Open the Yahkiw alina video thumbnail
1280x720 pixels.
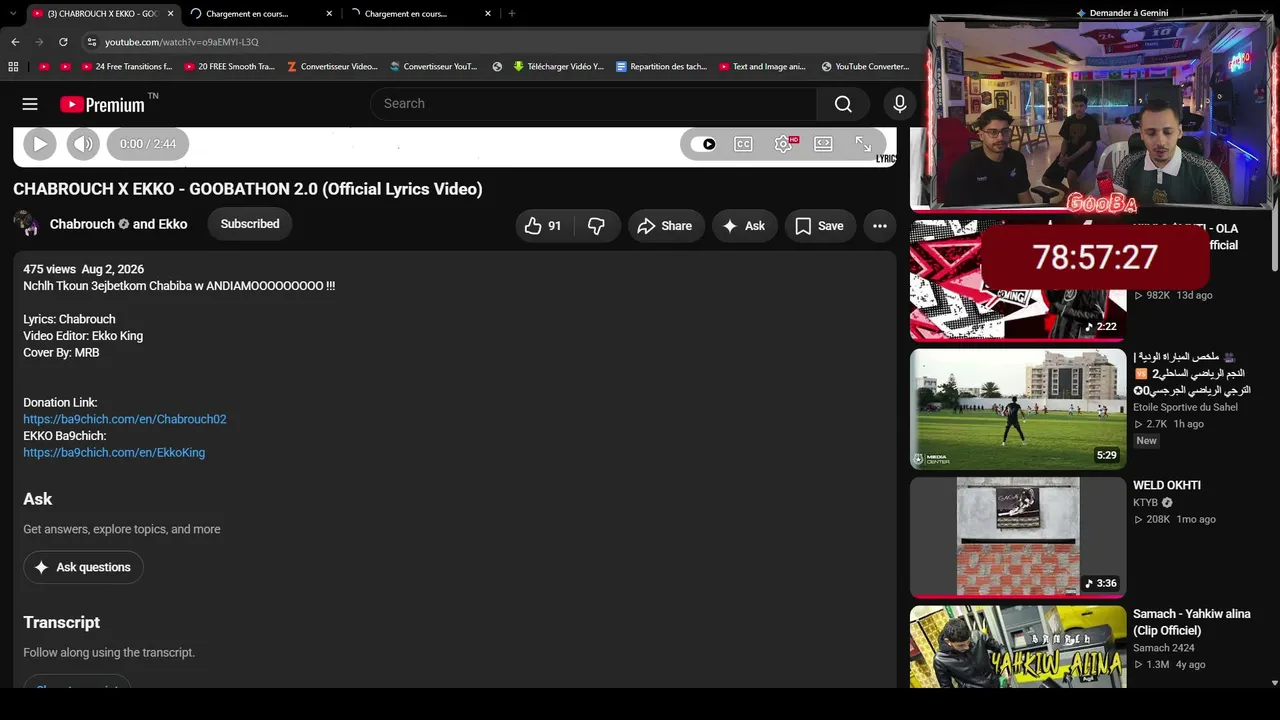[x=1018, y=646]
